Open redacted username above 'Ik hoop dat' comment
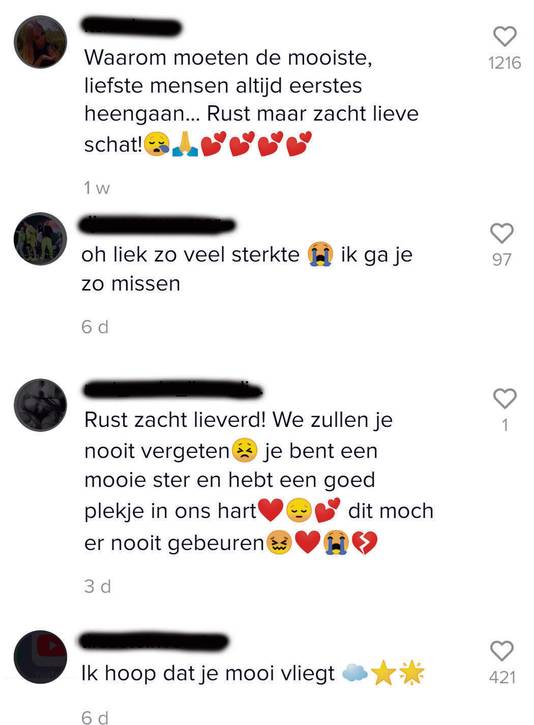The width and height of the screenshot is (534, 725). [154, 641]
